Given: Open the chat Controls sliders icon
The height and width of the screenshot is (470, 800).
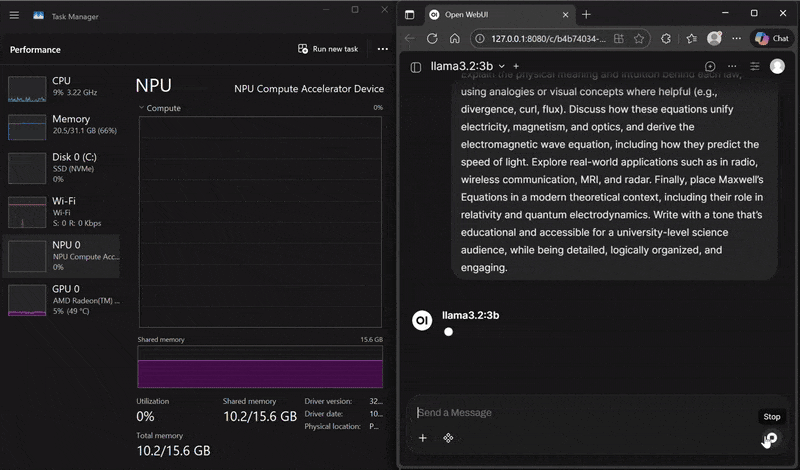Looking at the screenshot, I should tap(755, 67).
